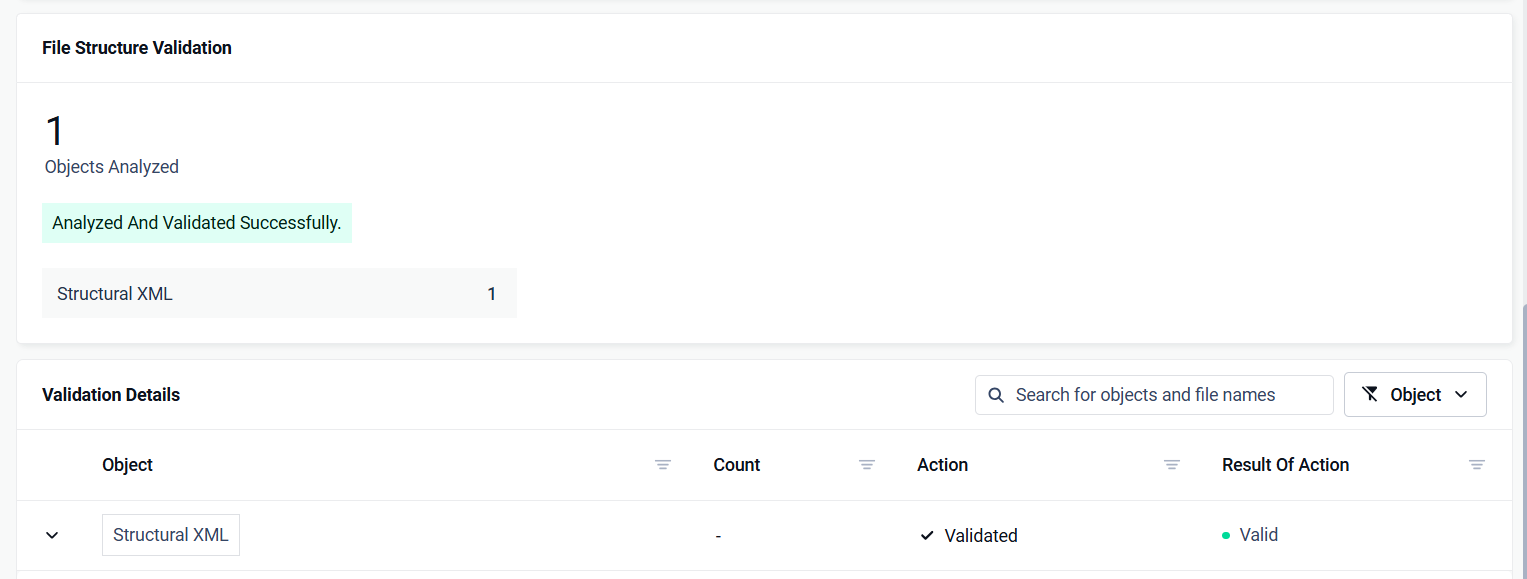Click the vertical scrollbar on right edge
The width and height of the screenshot is (1527, 579).
click(1522, 440)
